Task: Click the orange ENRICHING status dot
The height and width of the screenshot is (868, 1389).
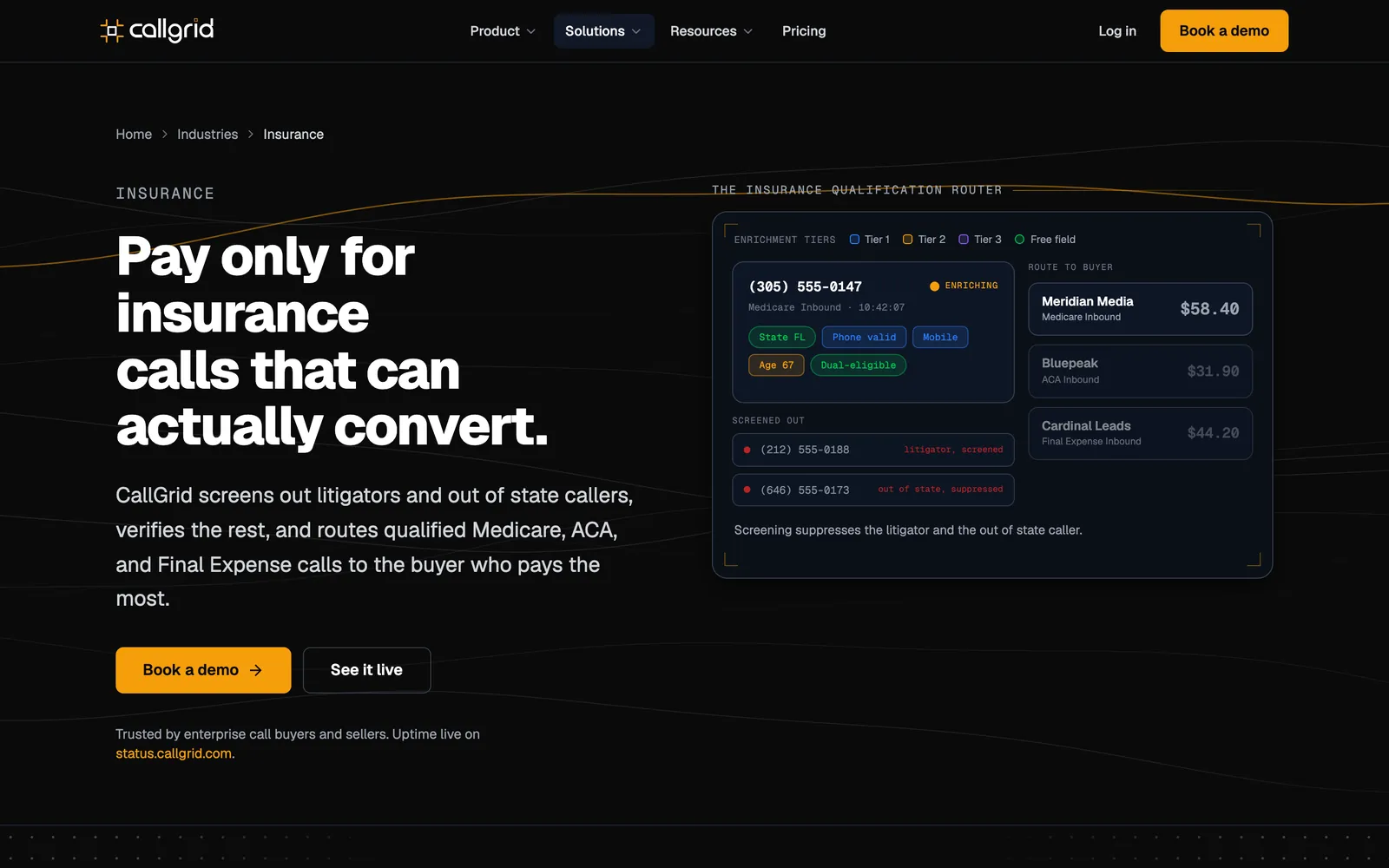Action: click(934, 286)
